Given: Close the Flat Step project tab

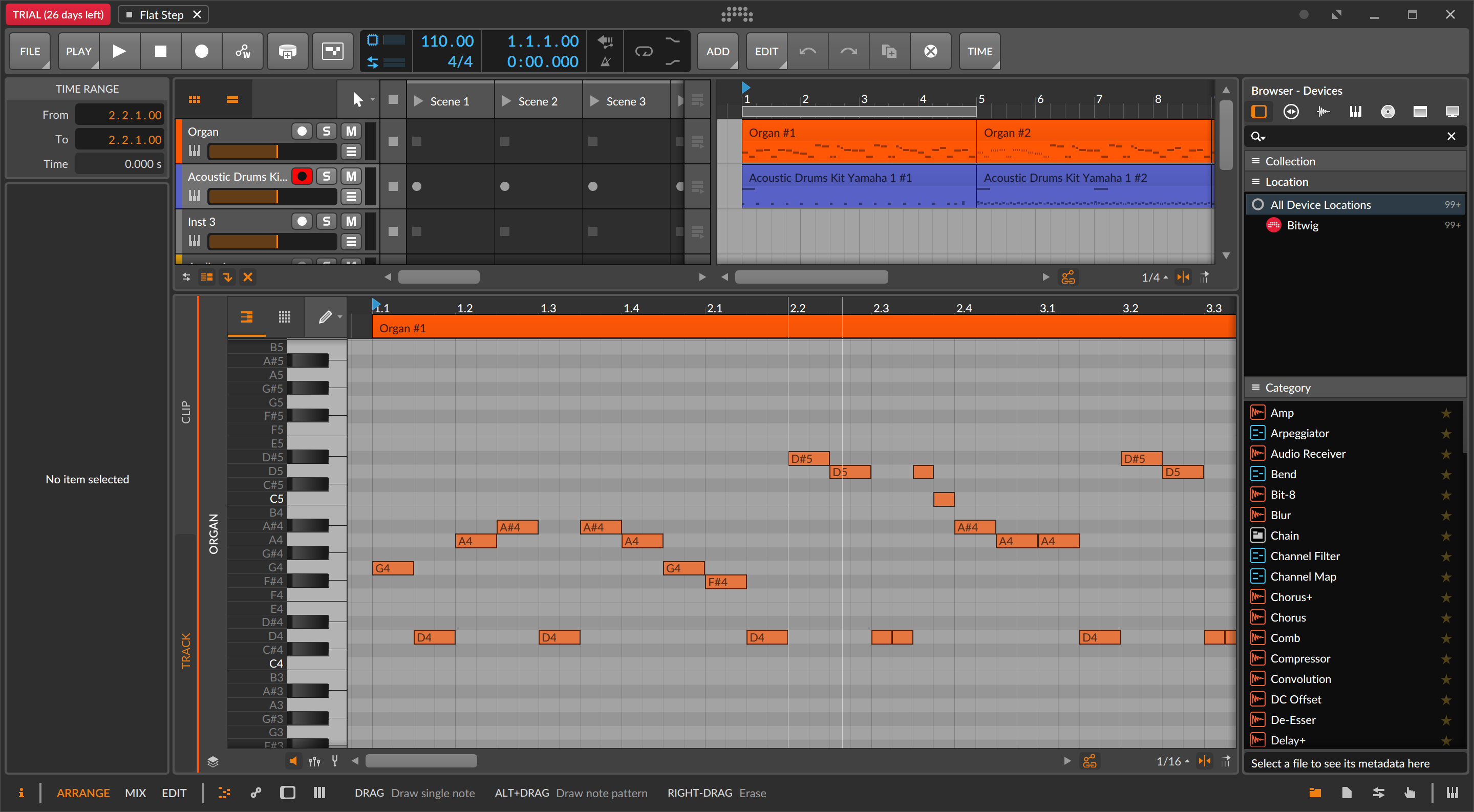Looking at the screenshot, I should coord(197,14).
